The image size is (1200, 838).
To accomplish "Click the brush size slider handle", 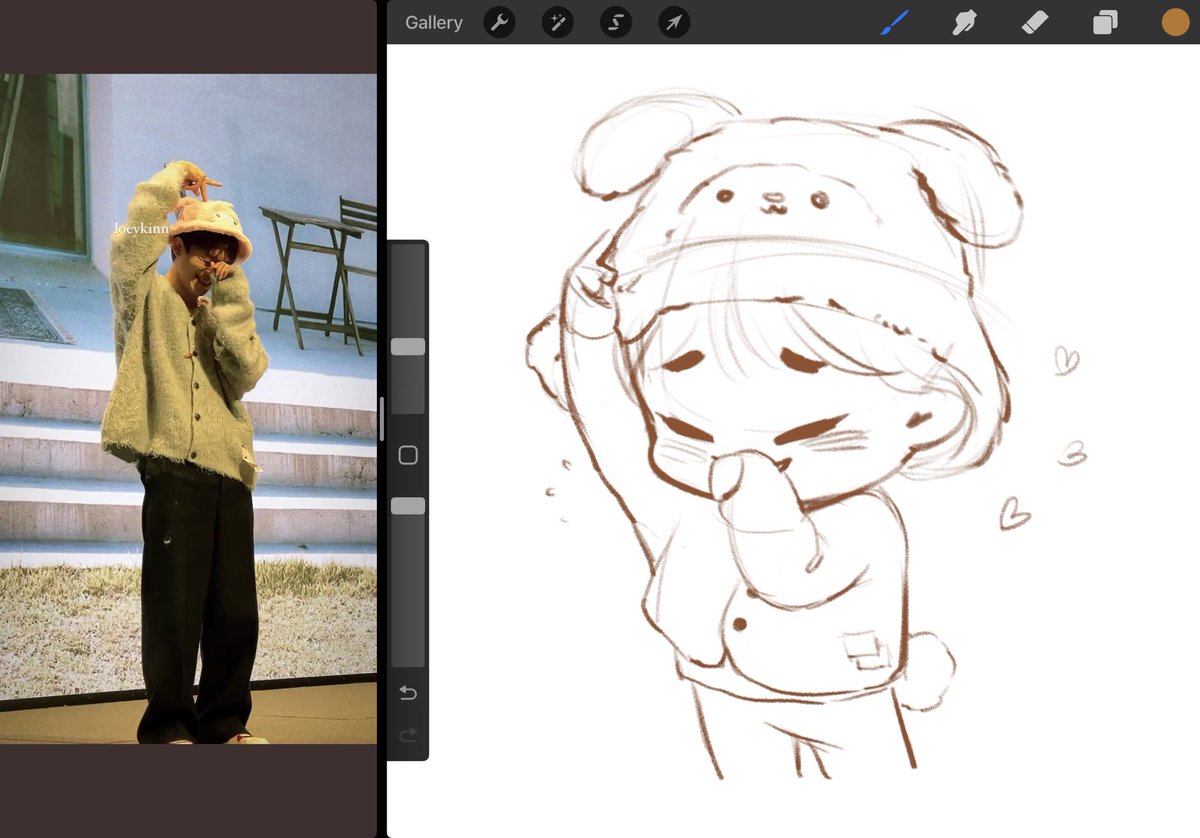I will [408, 346].
